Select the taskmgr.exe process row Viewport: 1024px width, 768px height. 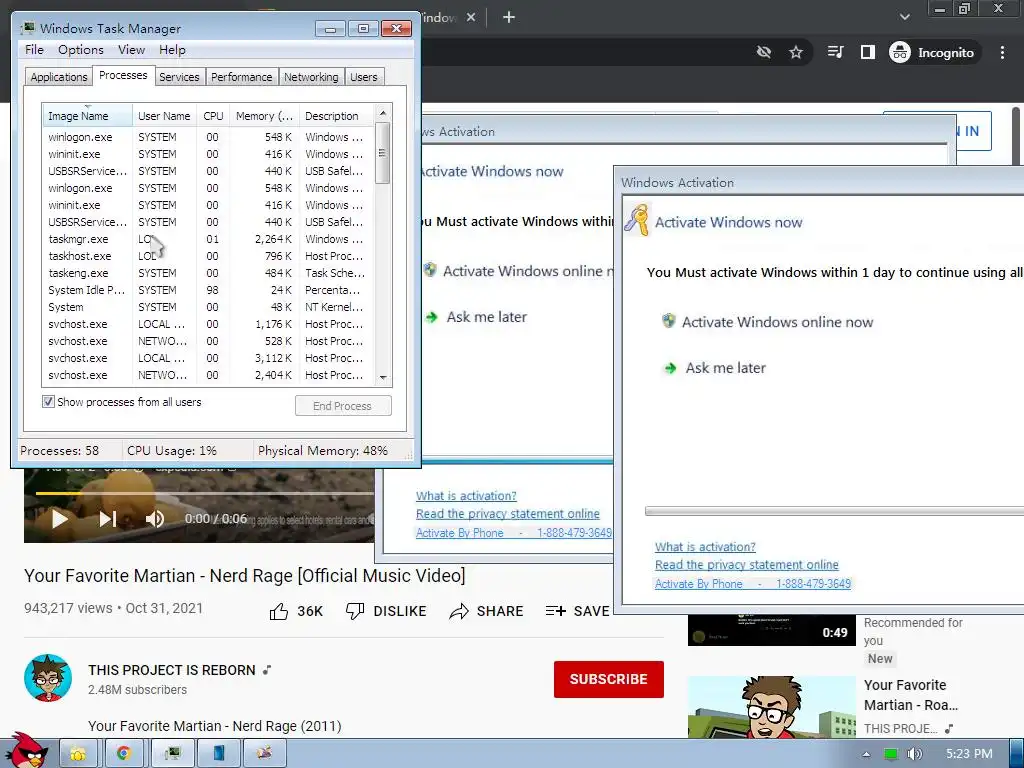[x=208, y=239]
